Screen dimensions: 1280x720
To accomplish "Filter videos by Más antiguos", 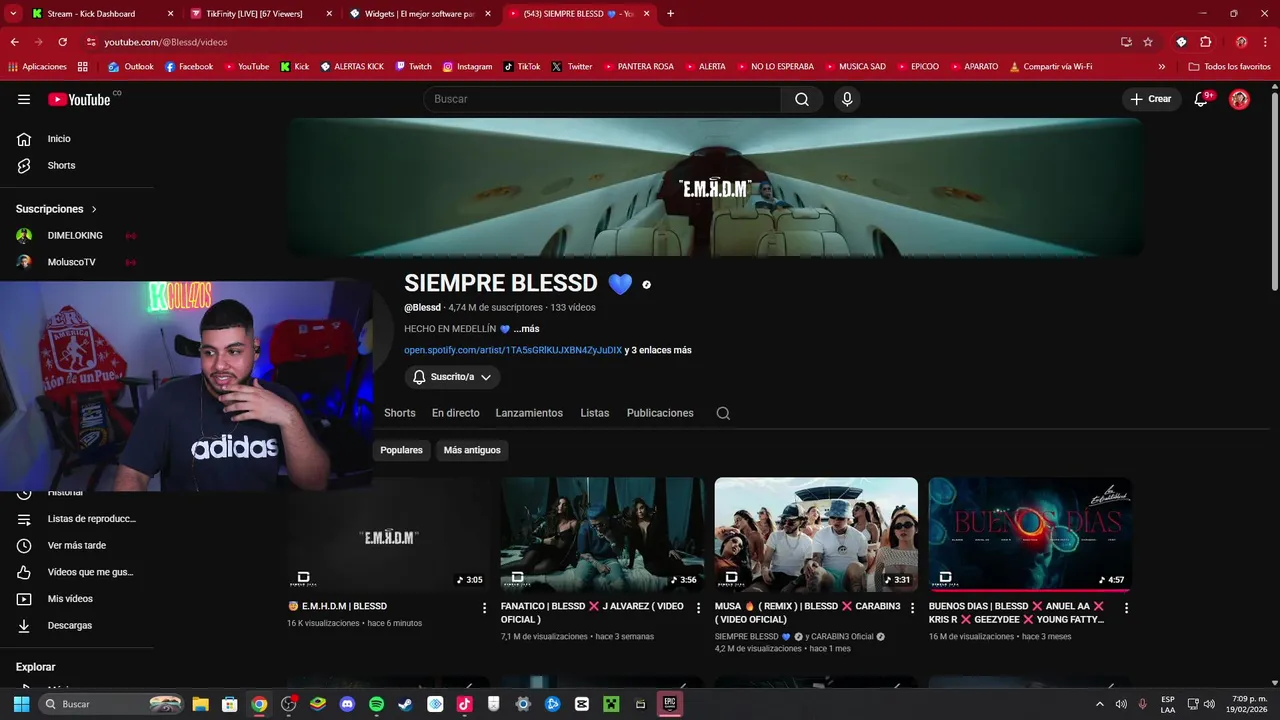I will (472, 450).
